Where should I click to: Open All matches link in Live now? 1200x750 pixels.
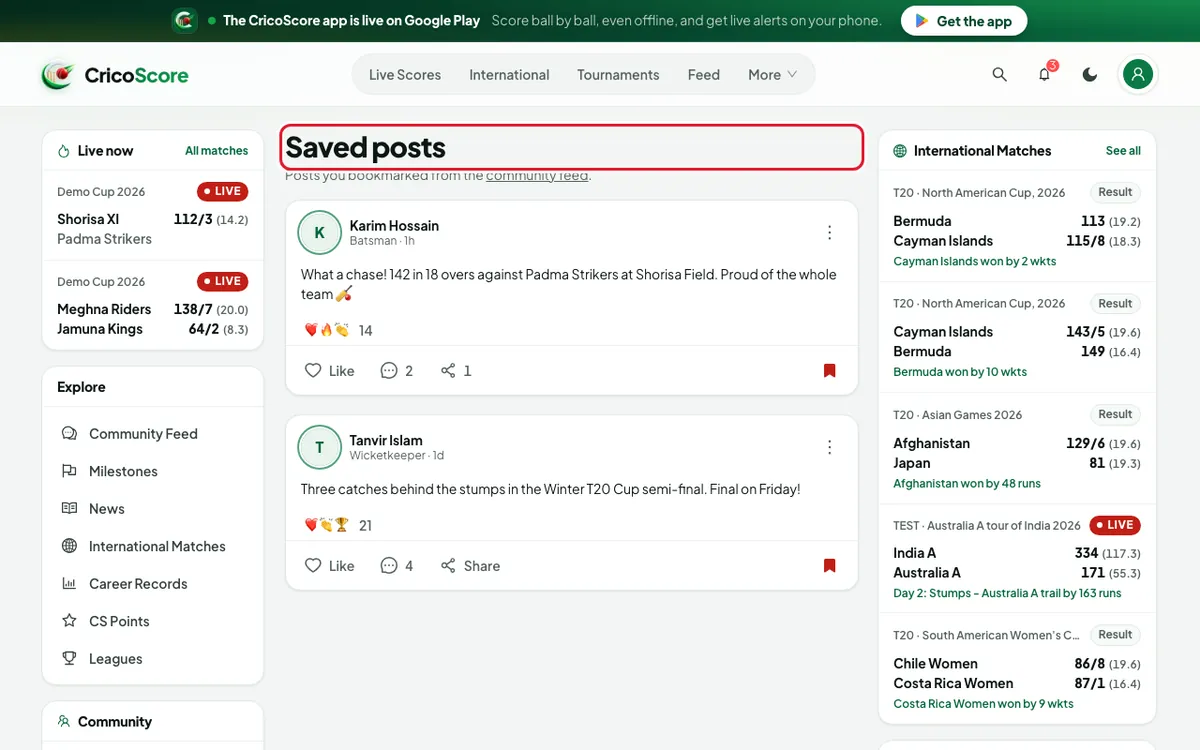[x=216, y=151]
